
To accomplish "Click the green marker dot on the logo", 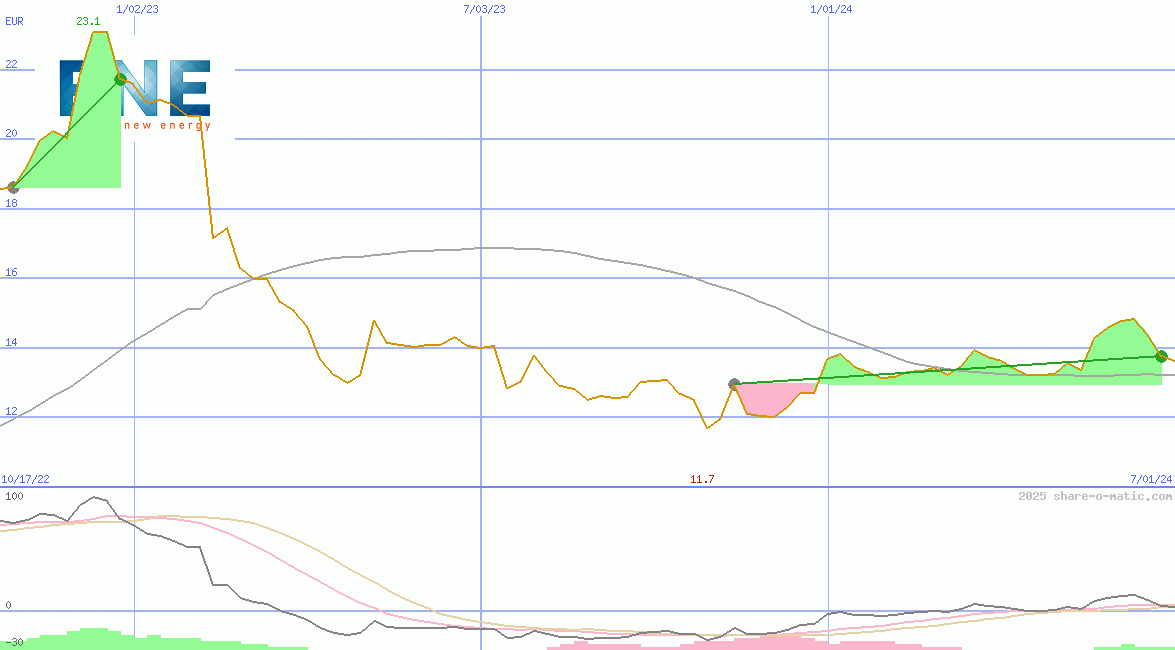I will [x=121, y=79].
